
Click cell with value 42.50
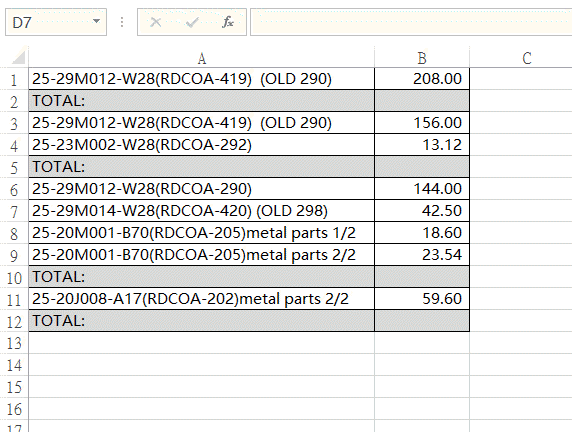coord(422,211)
